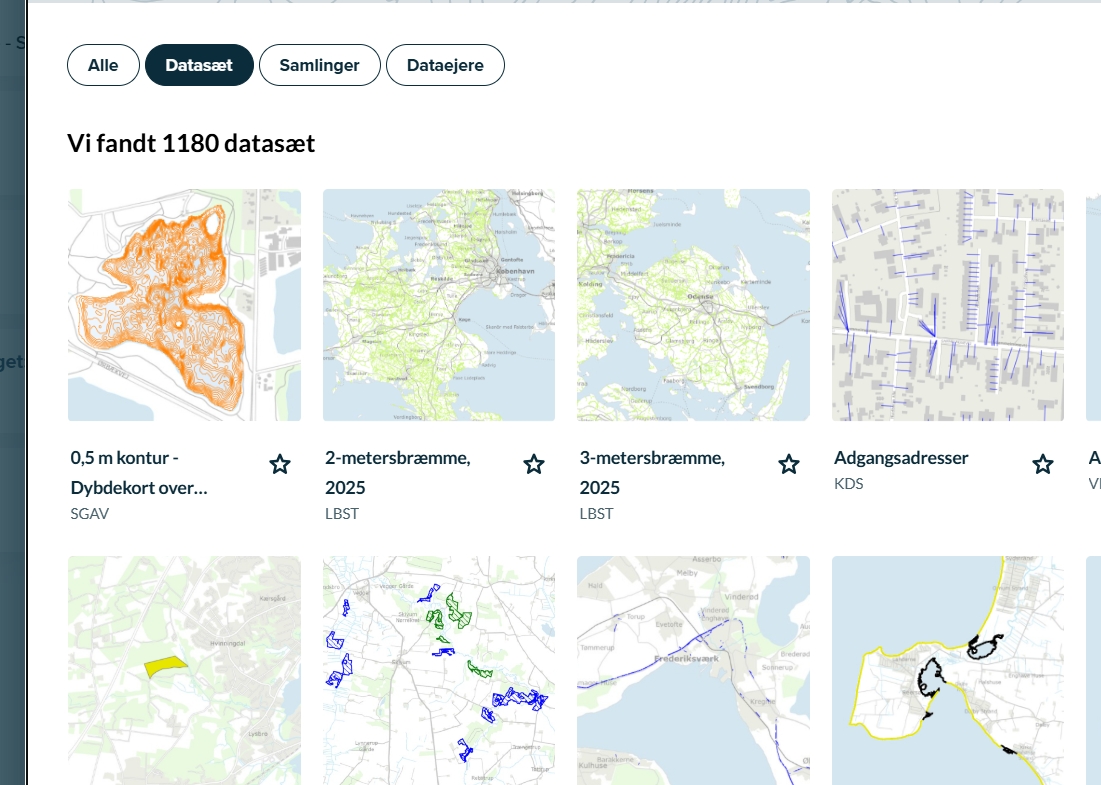Filter results by Dataejere

(445, 66)
